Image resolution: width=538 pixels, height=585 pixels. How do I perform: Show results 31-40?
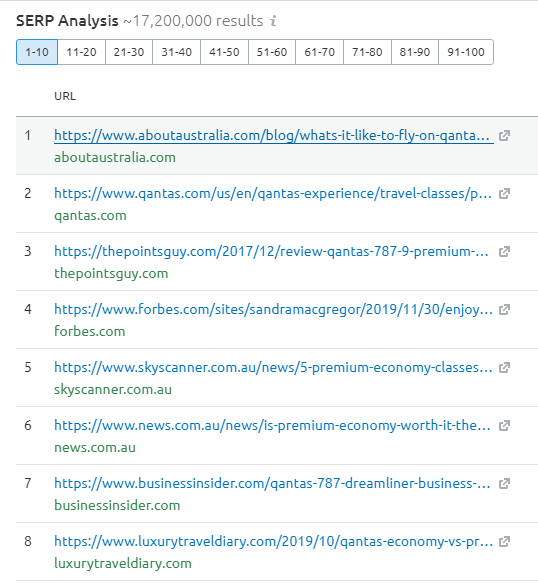pyautogui.click(x=176, y=52)
